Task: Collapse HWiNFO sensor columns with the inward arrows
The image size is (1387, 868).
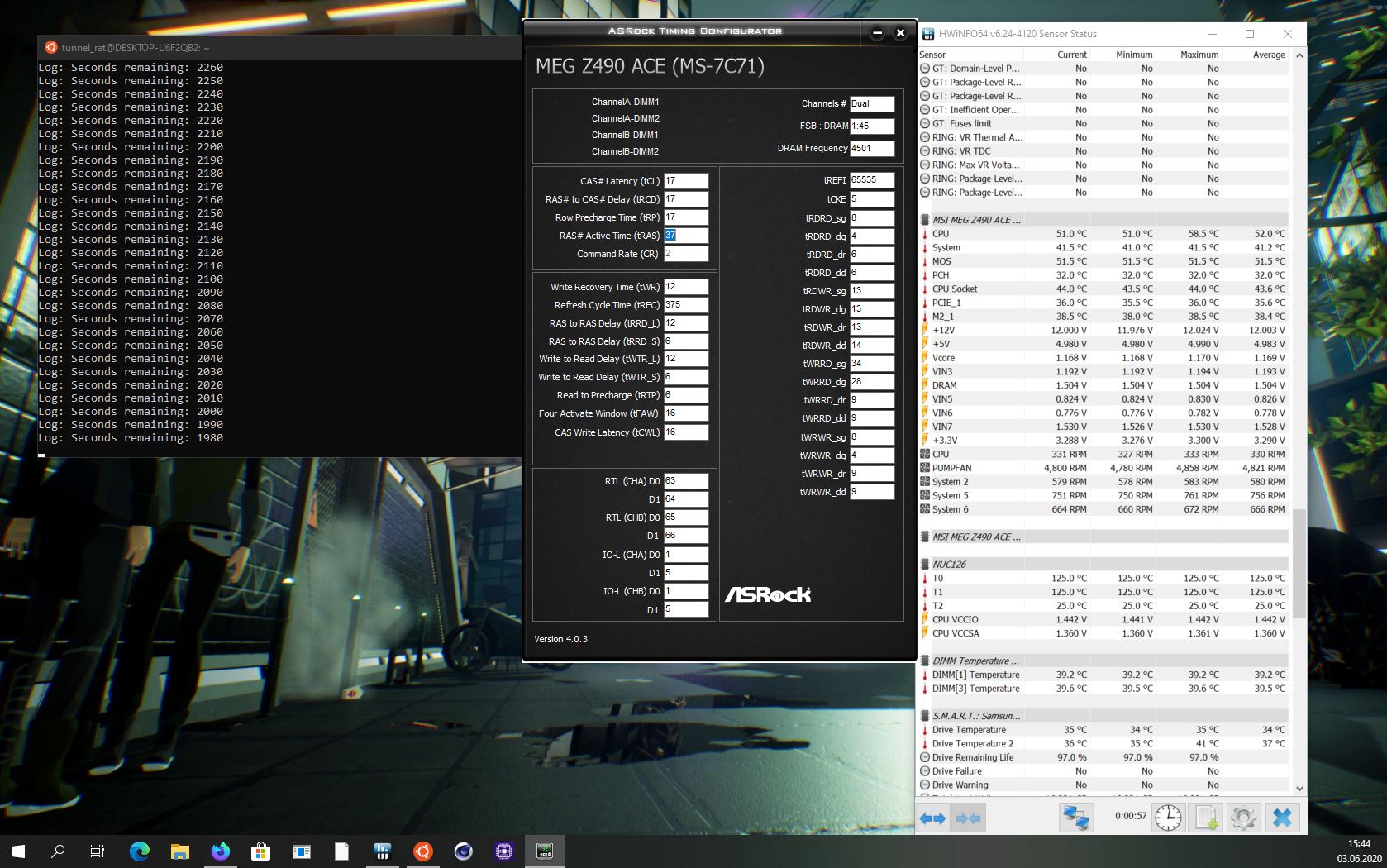Action: point(968,818)
